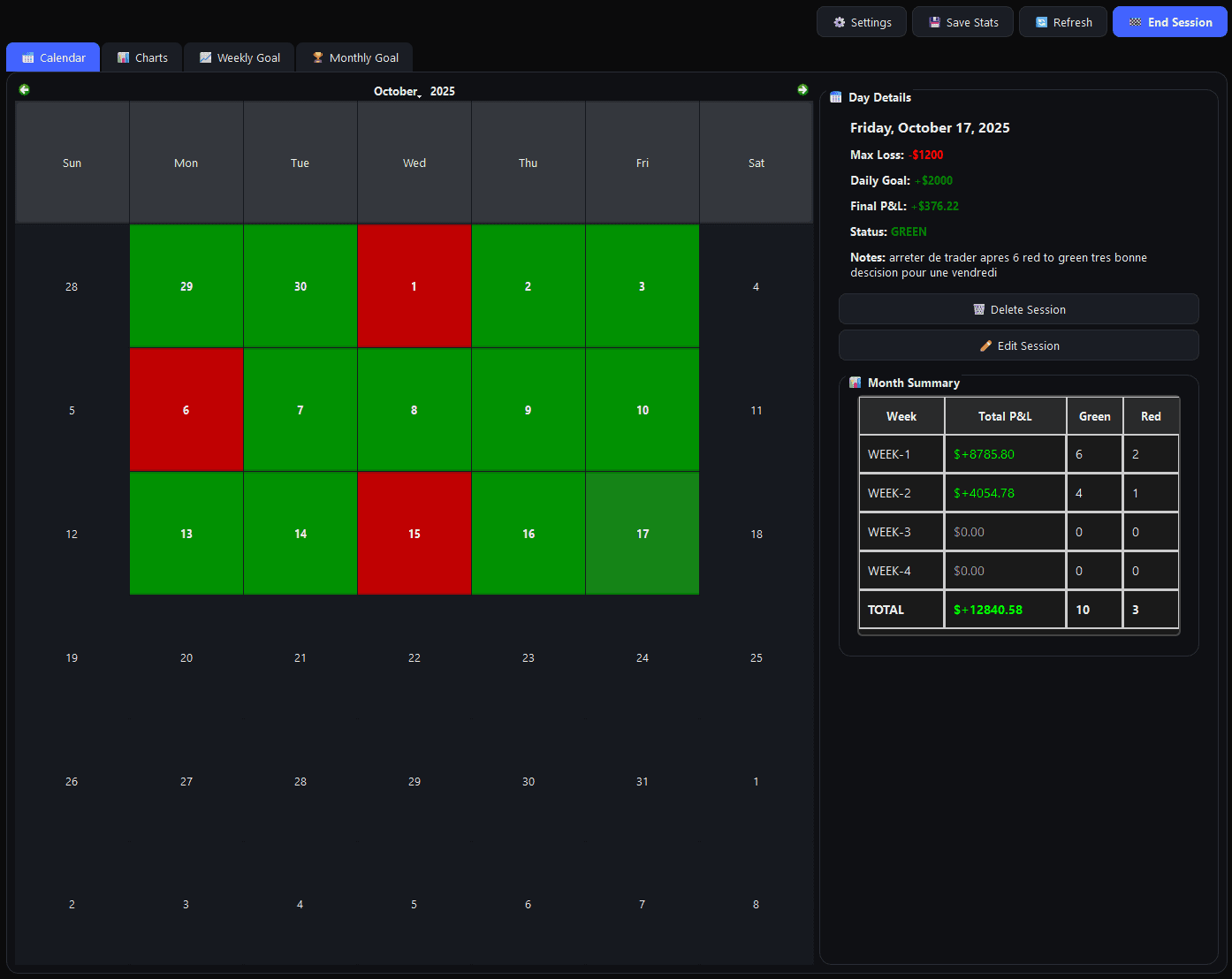Image resolution: width=1232 pixels, height=979 pixels.
Task: Click the green next month arrow
Action: [802, 90]
